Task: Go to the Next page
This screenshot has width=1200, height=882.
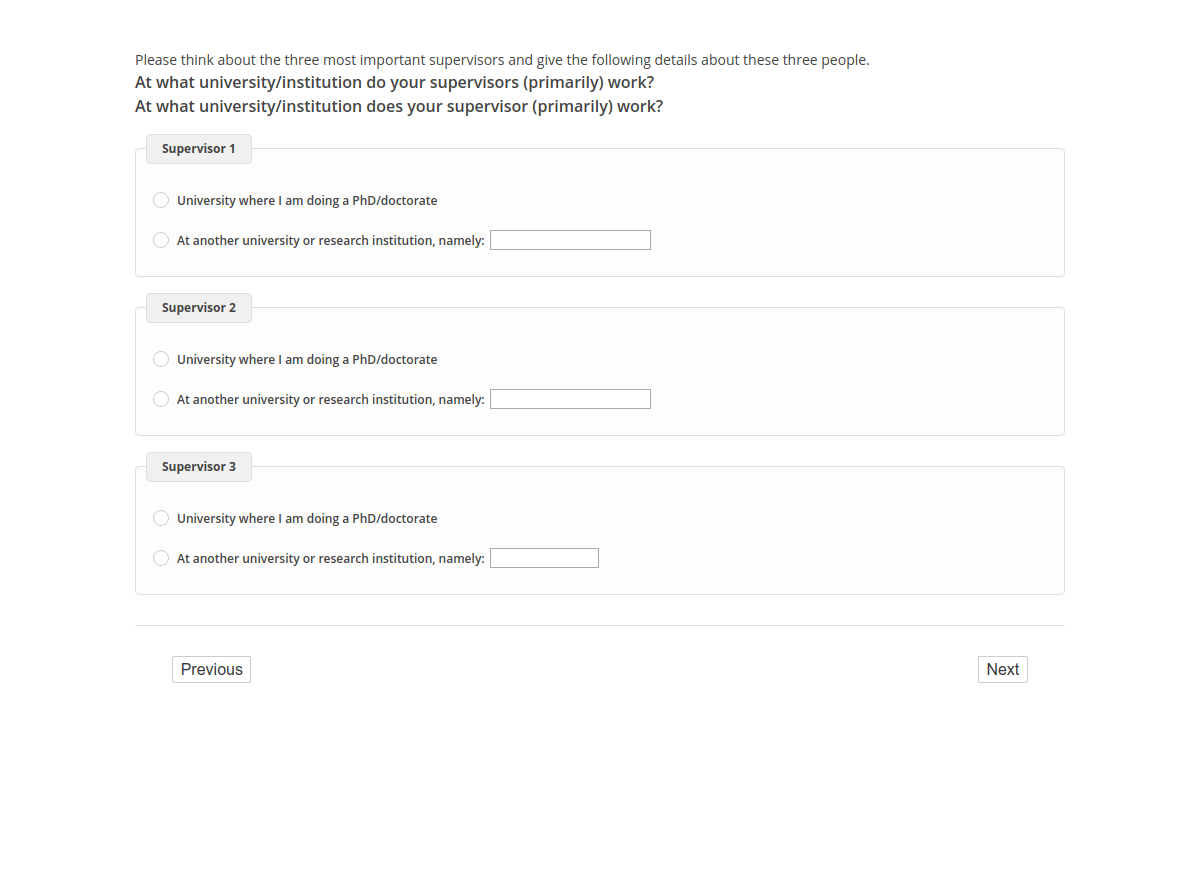Action: (1002, 670)
